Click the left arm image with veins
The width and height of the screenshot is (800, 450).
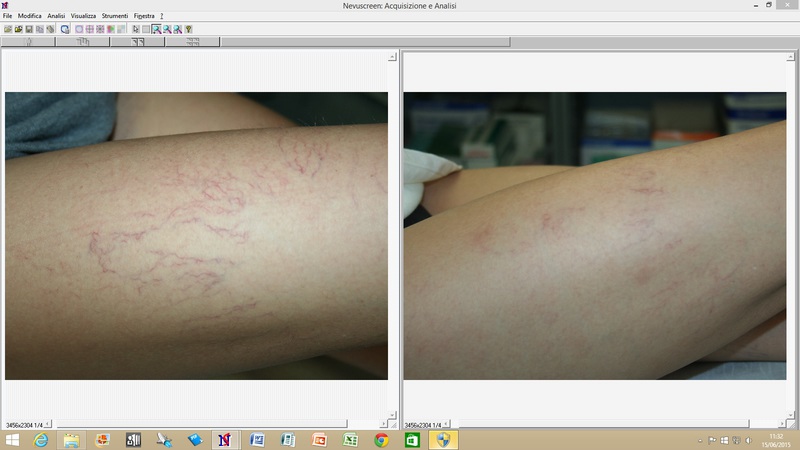click(196, 236)
